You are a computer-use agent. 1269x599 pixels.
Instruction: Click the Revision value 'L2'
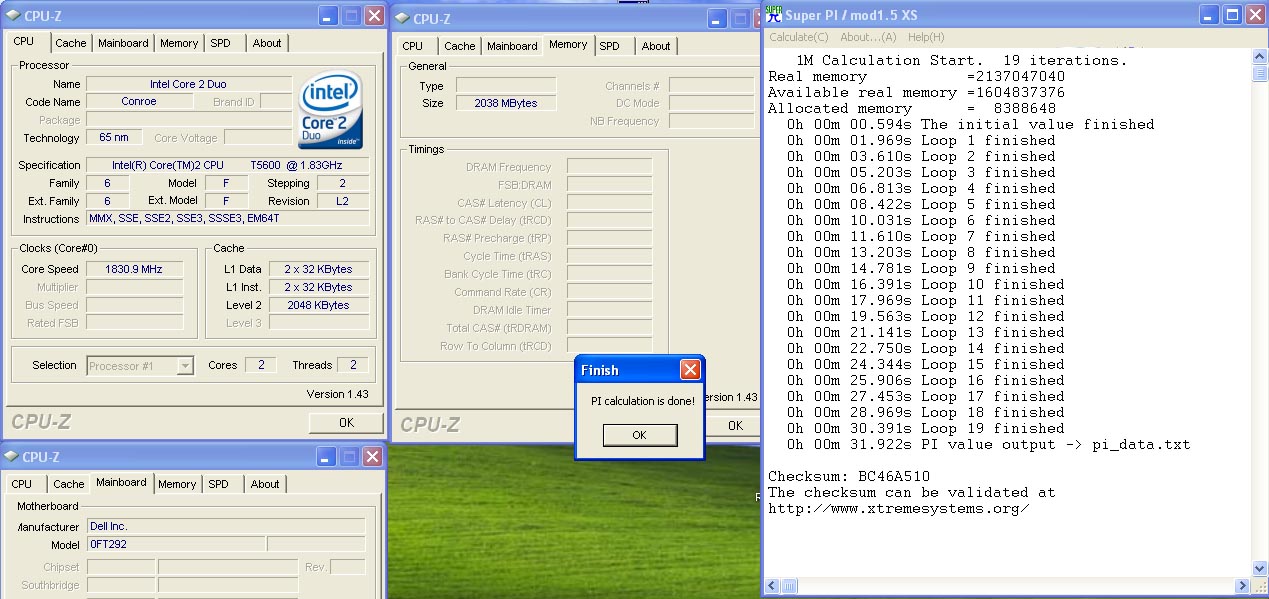[343, 201]
